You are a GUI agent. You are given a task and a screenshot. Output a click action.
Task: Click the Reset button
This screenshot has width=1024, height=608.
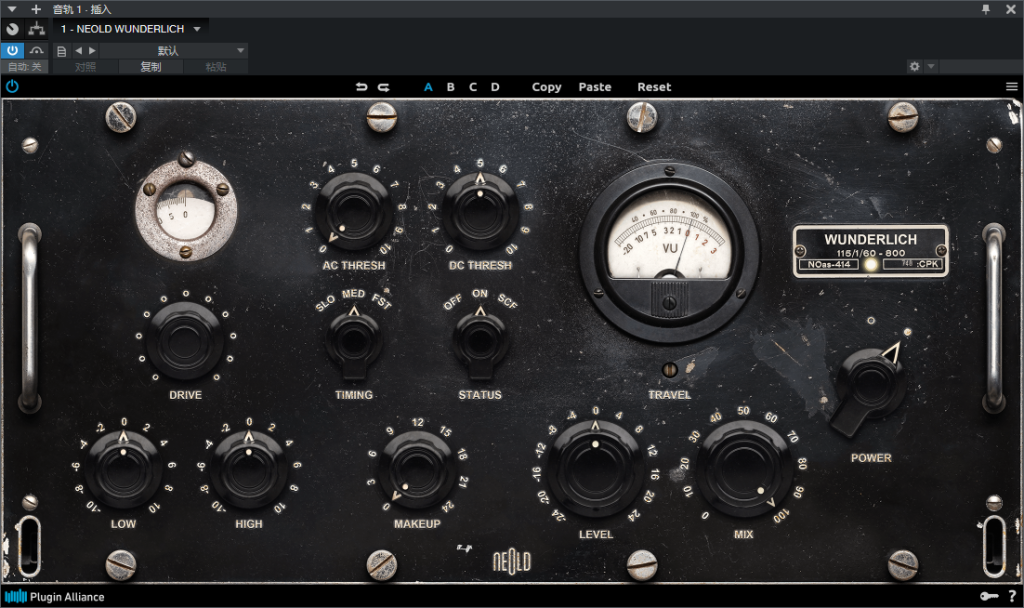pyautogui.click(x=654, y=87)
